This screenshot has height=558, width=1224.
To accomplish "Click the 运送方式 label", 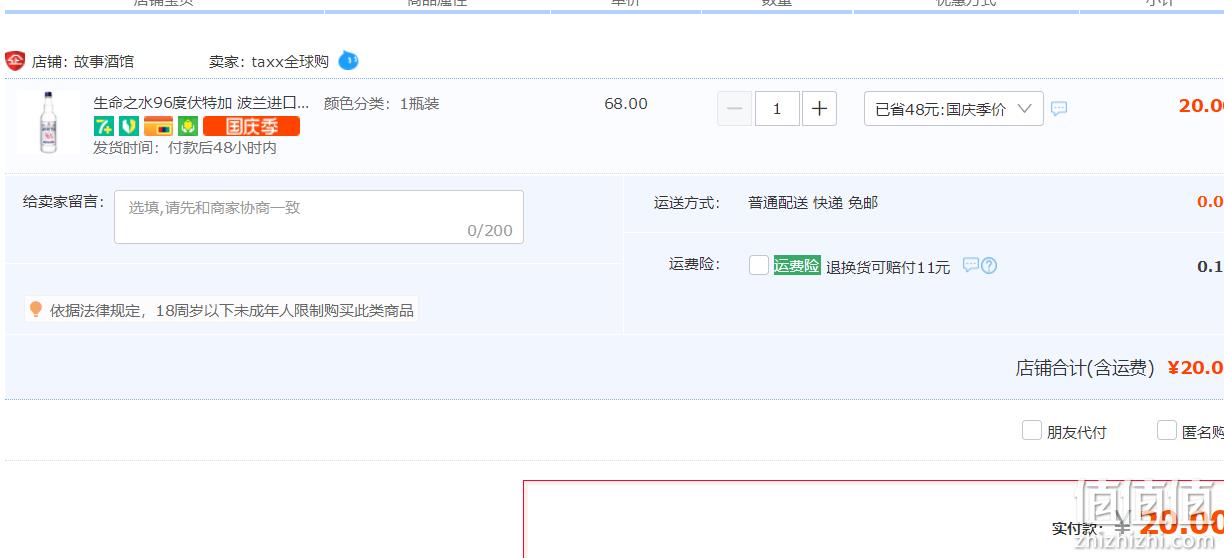I will tap(687, 202).
